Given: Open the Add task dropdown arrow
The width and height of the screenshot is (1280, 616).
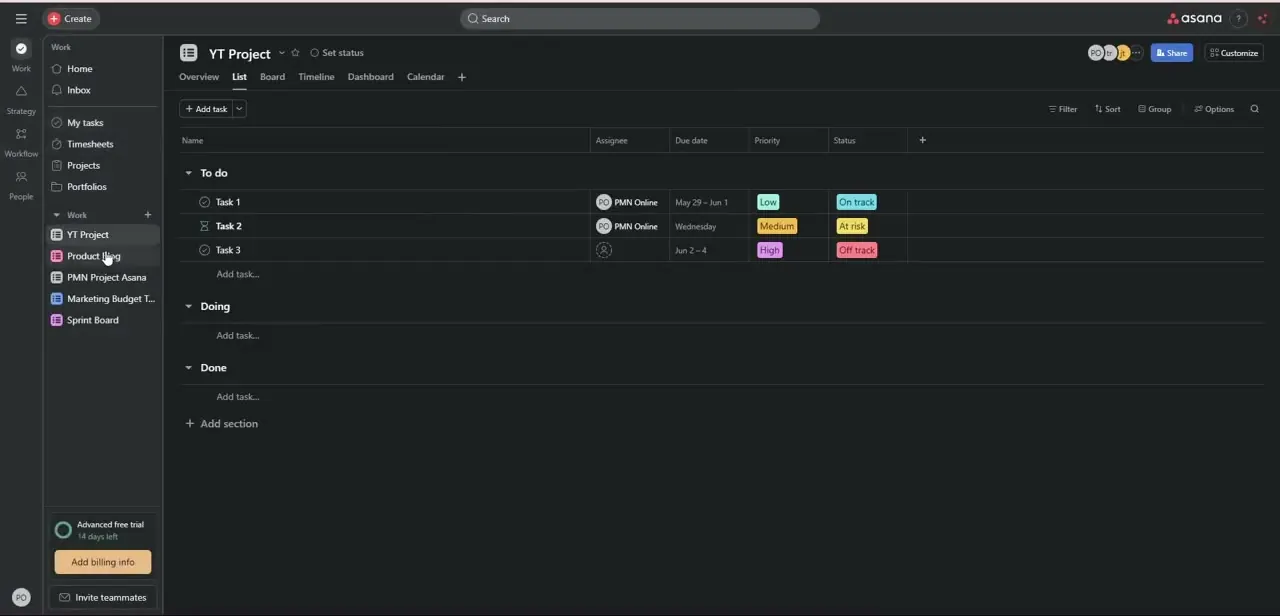Looking at the screenshot, I should coord(239,109).
